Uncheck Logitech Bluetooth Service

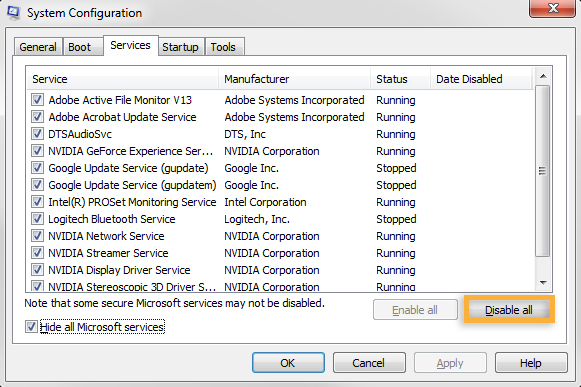point(37,219)
